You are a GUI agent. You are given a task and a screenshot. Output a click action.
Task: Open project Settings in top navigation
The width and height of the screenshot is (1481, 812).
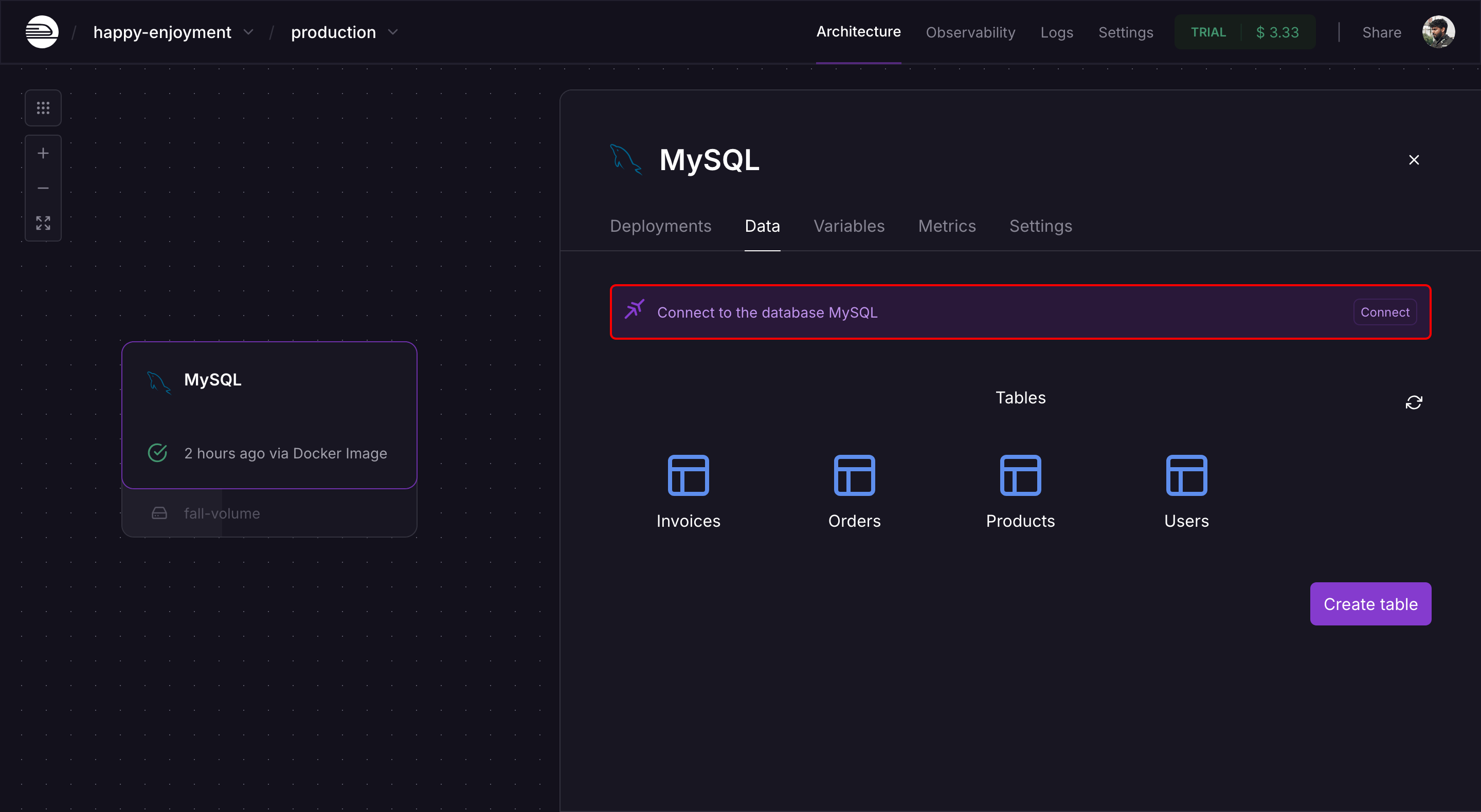(1126, 32)
